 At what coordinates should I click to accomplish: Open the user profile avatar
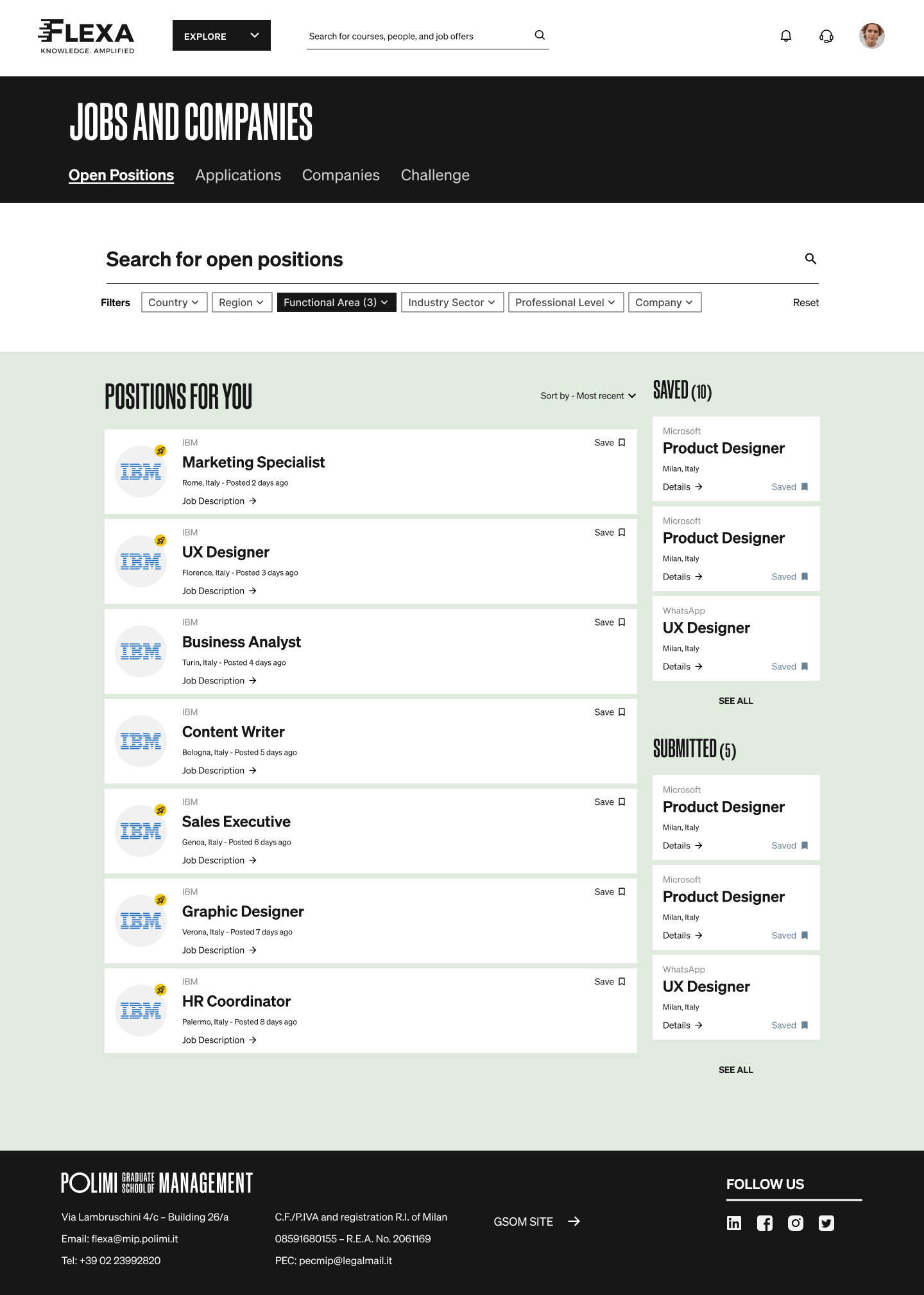click(x=872, y=36)
